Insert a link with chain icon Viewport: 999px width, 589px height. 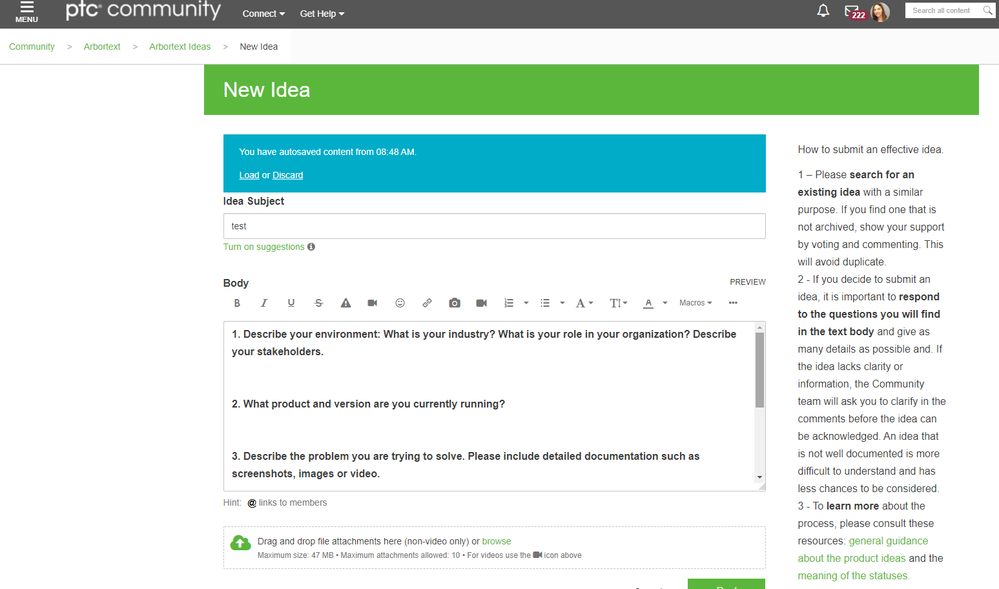tap(427, 303)
